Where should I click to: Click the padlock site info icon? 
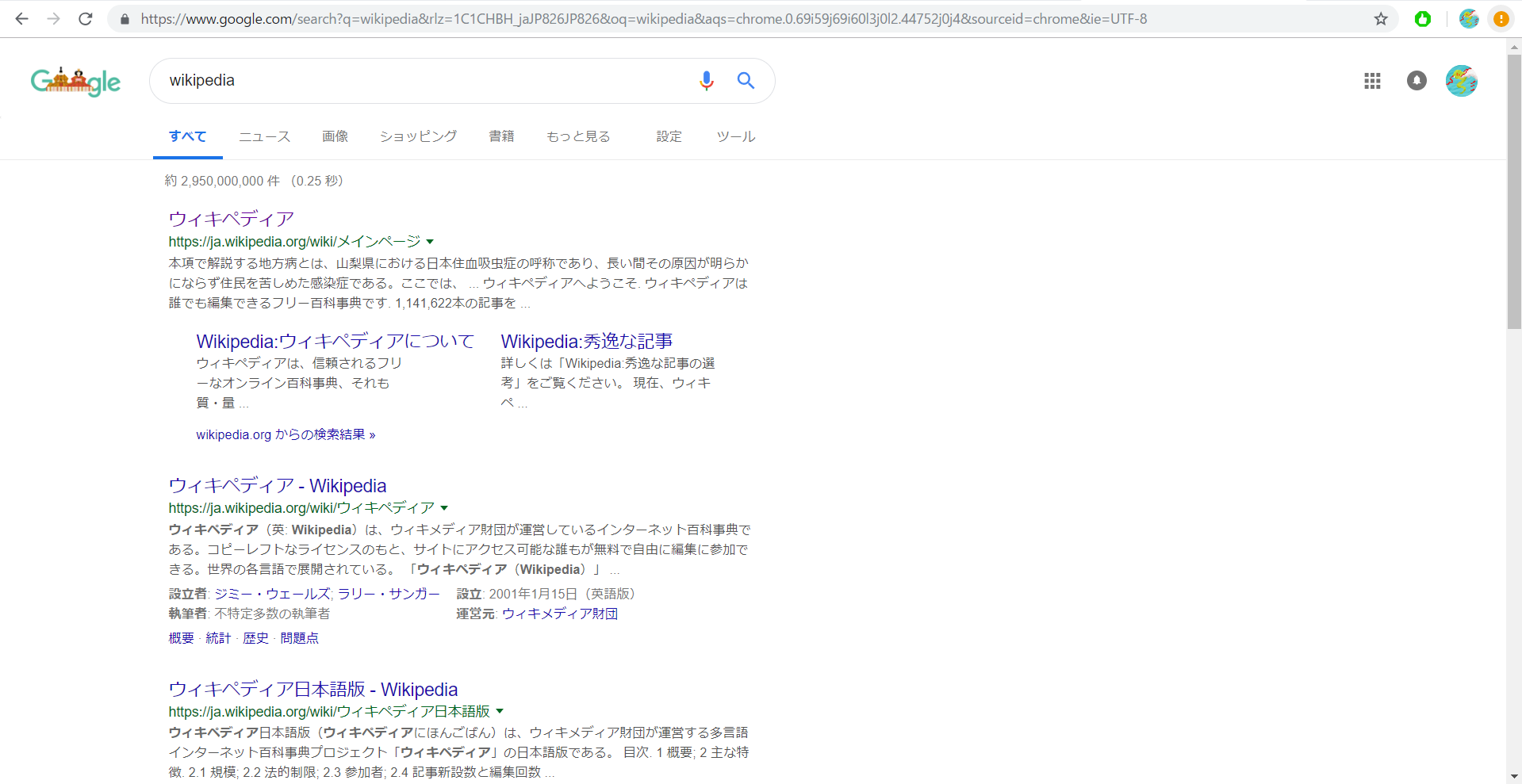click(x=125, y=19)
